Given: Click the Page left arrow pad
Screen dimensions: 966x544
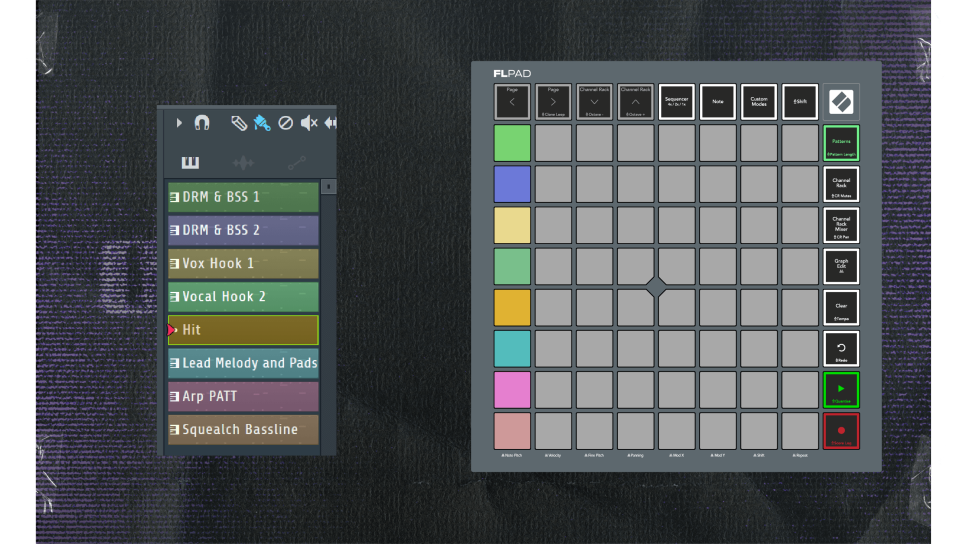Looking at the screenshot, I should pos(512,102).
